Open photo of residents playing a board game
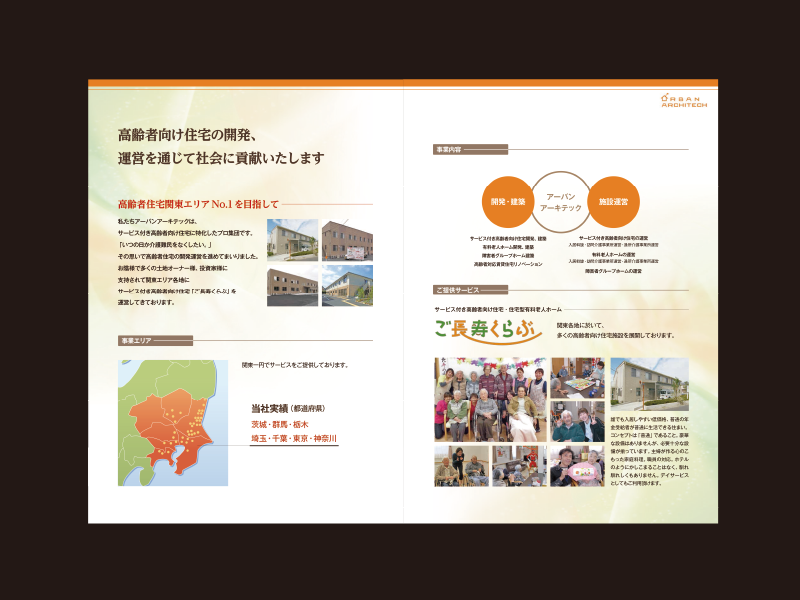The height and width of the screenshot is (600, 800). coord(578,378)
